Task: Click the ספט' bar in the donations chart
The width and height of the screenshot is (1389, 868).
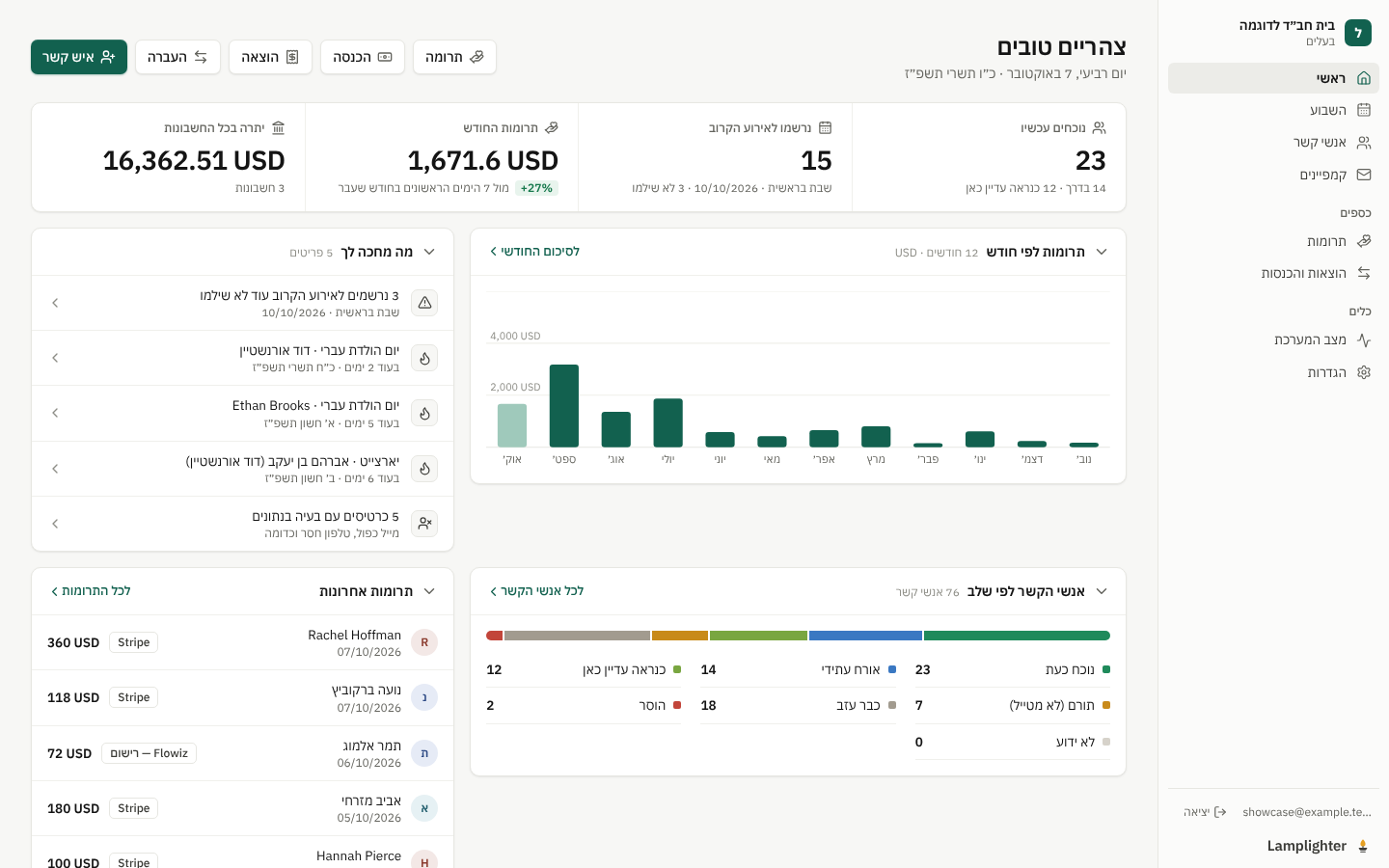Action: [564, 406]
